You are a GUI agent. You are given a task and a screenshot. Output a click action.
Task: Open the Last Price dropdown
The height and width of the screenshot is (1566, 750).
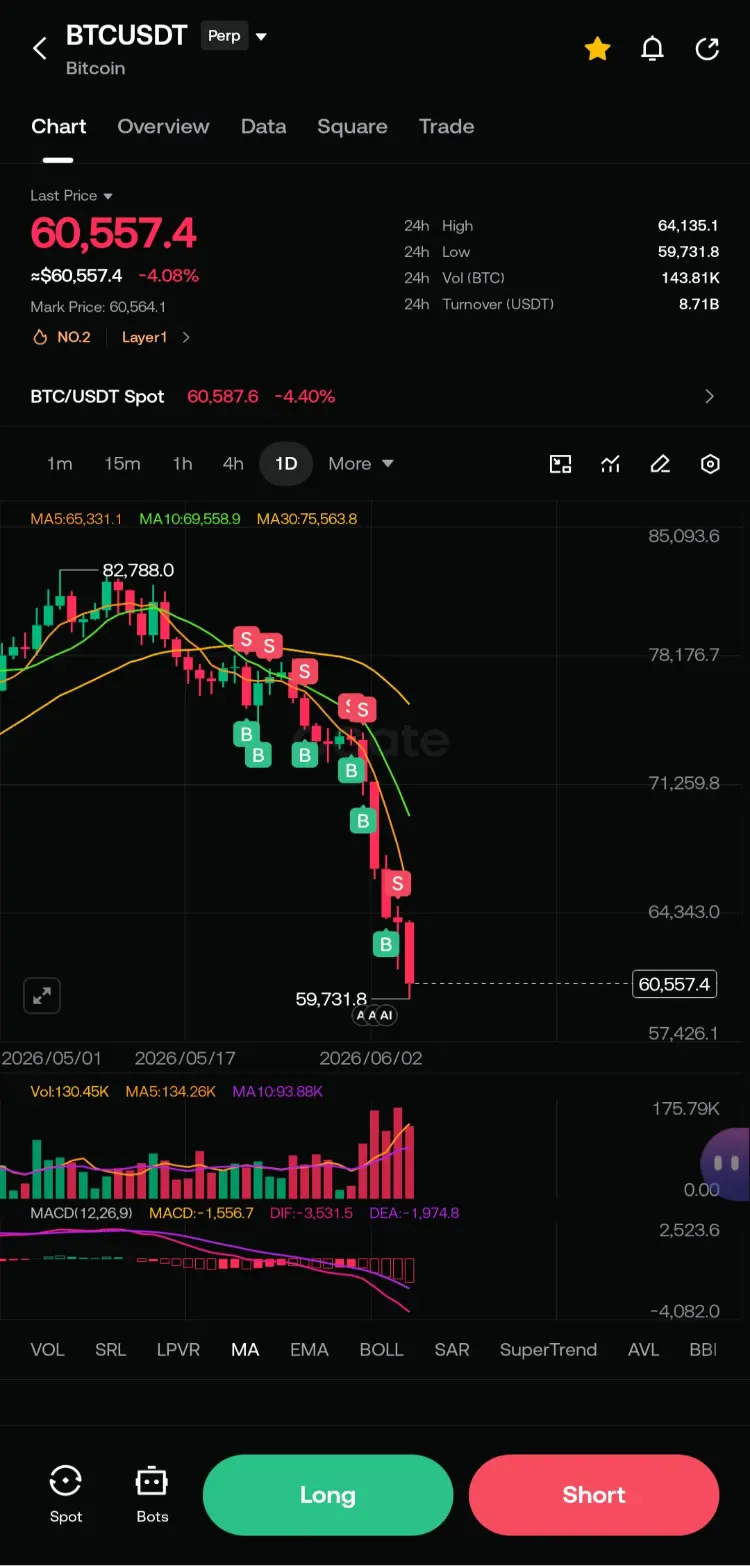(71, 196)
